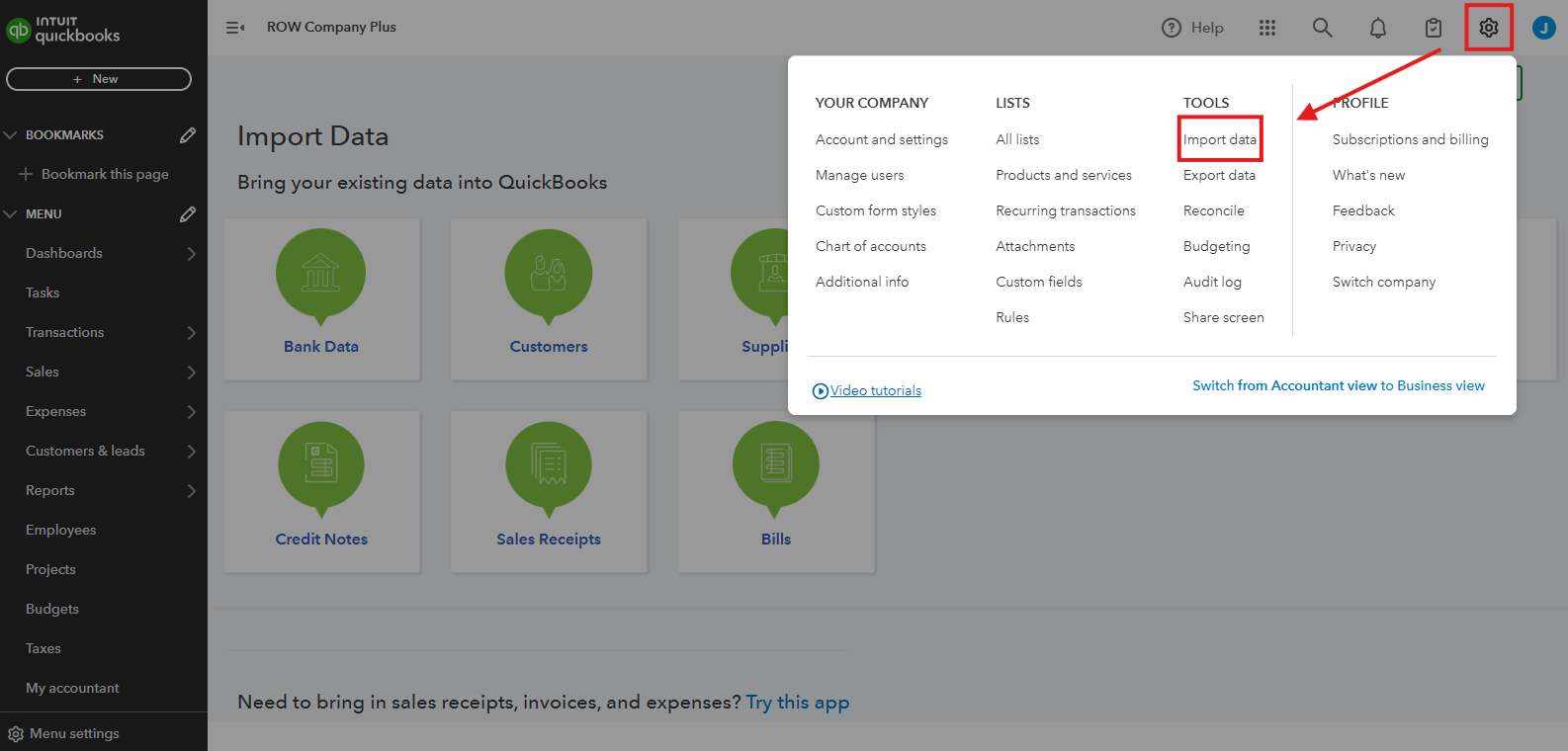Click the Bank Data import icon

pos(320,275)
